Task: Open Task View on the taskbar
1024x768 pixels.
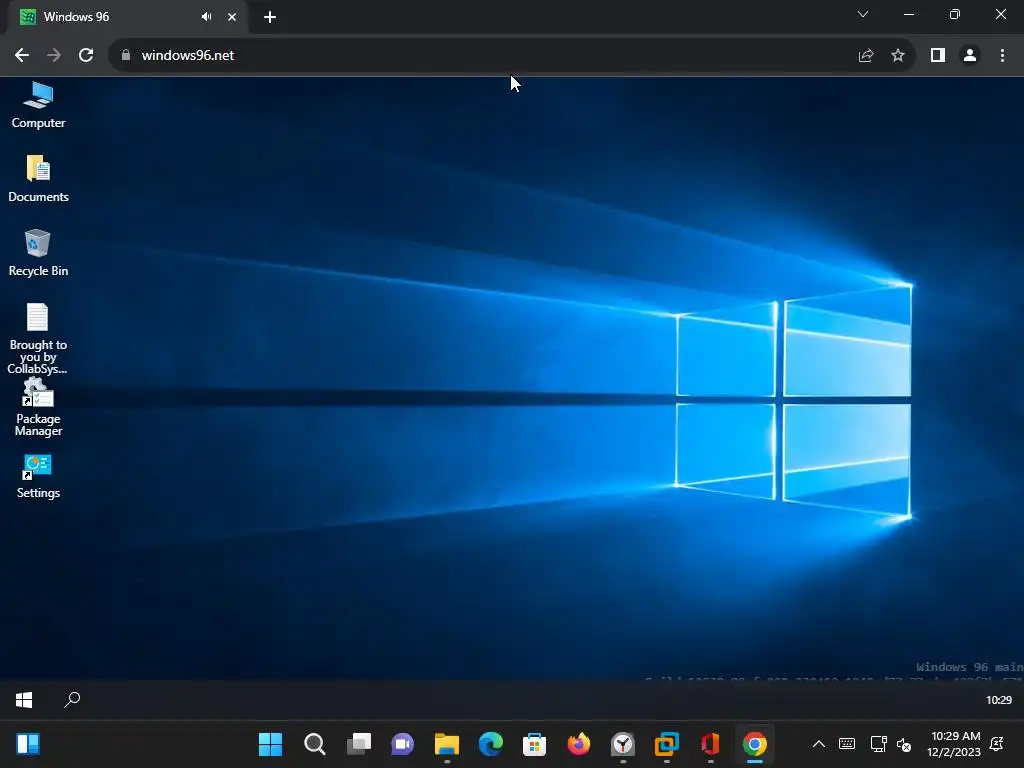Action: [359, 744]
